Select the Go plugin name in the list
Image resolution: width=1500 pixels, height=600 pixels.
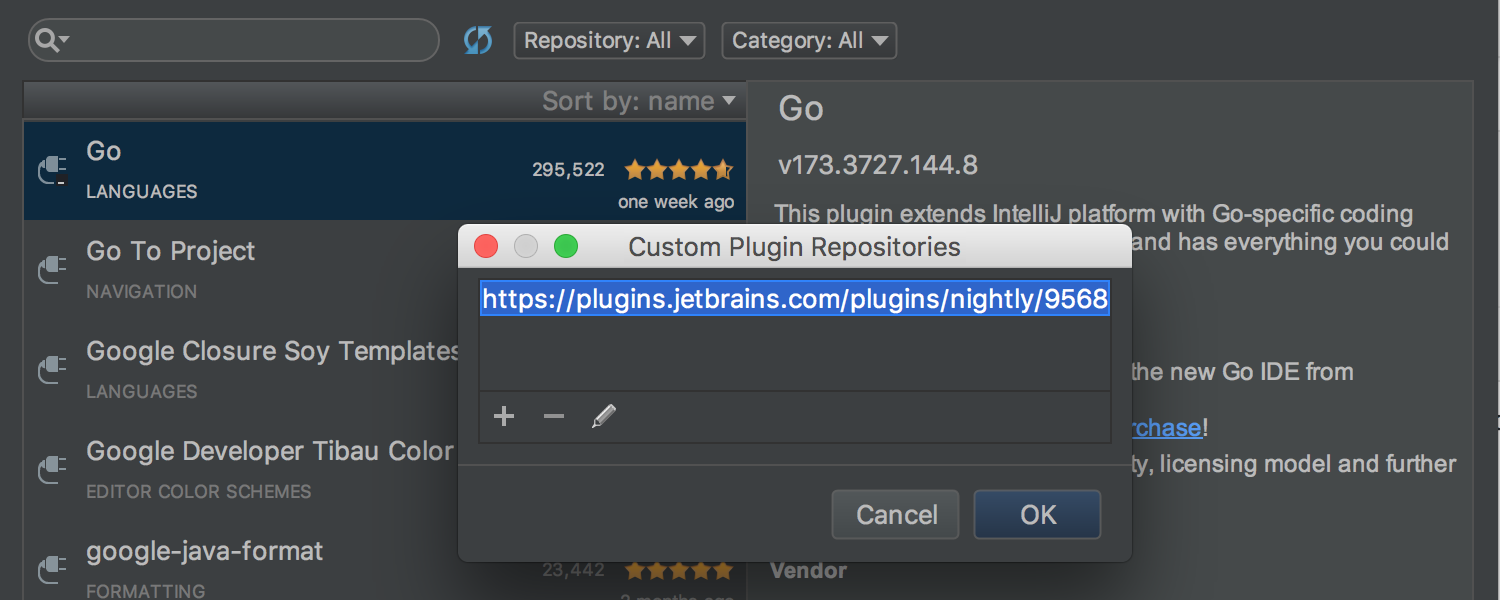104,151
